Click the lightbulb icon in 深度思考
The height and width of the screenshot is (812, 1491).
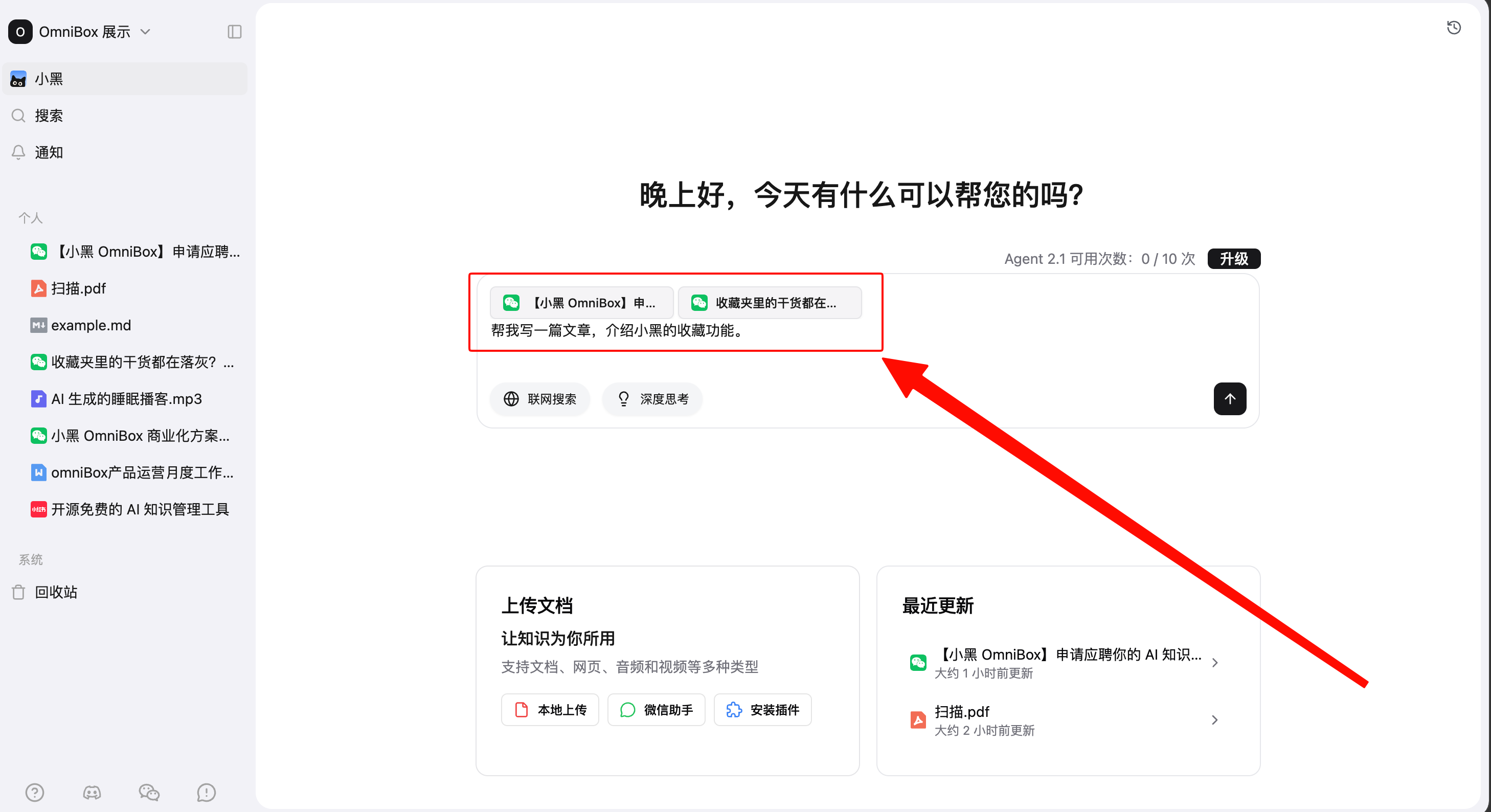[623, 399]
